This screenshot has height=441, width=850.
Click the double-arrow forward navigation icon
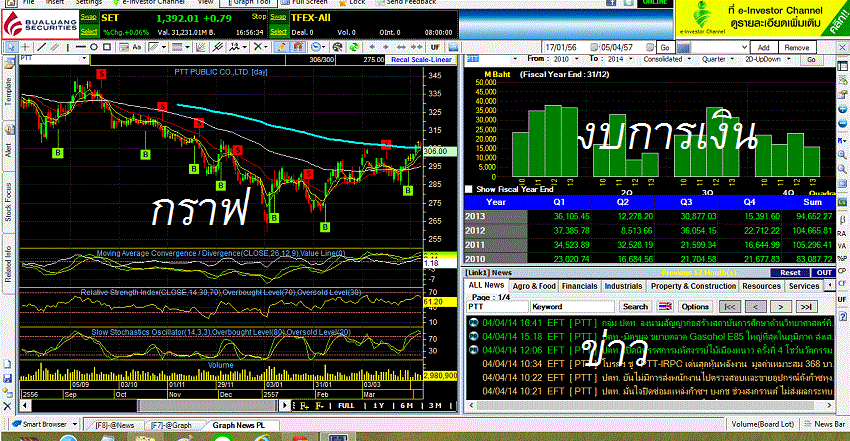pyautogui.click(x=416, y=47)
